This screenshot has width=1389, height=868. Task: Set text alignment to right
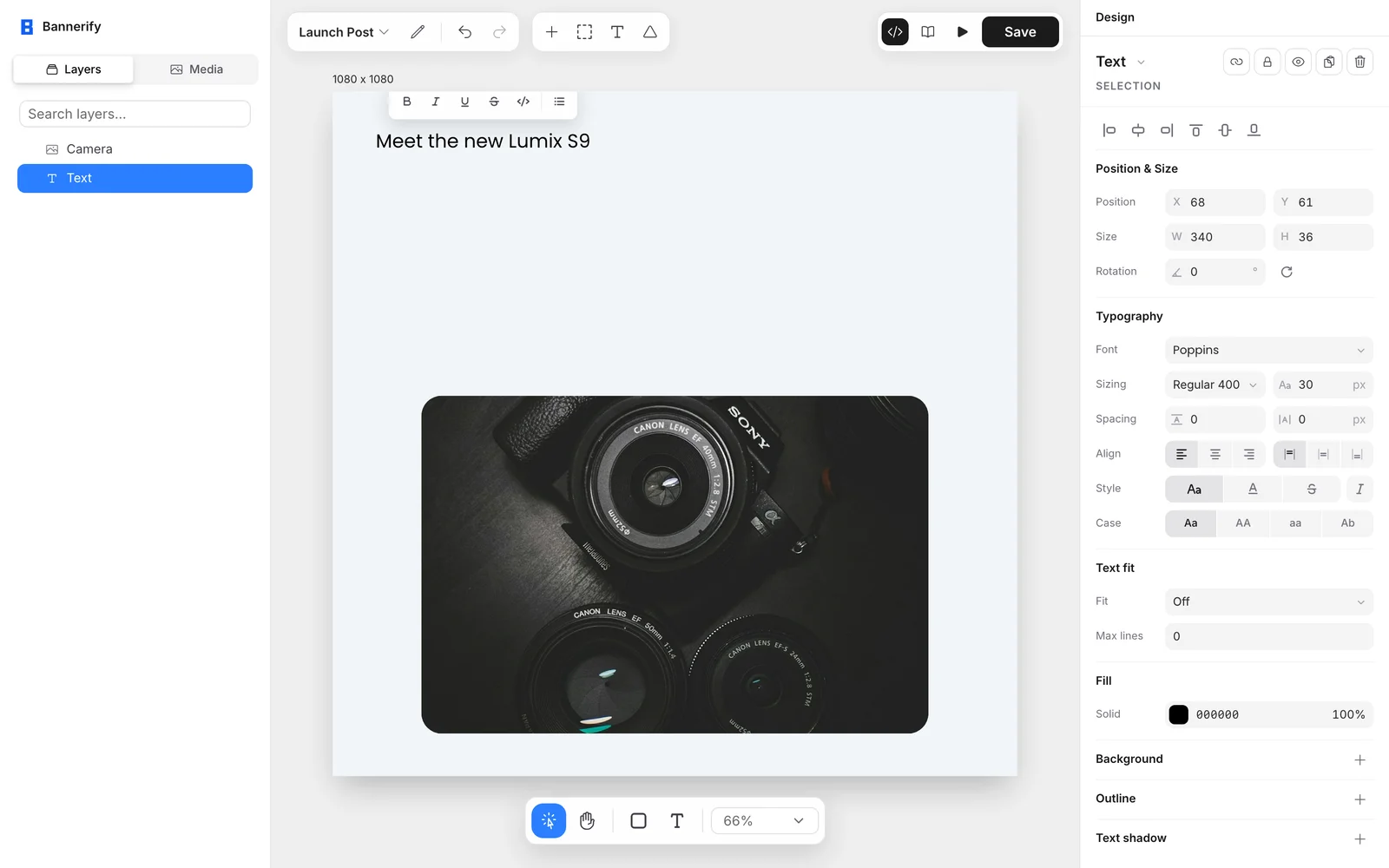pyautogui.click(x=1248, y=454)
